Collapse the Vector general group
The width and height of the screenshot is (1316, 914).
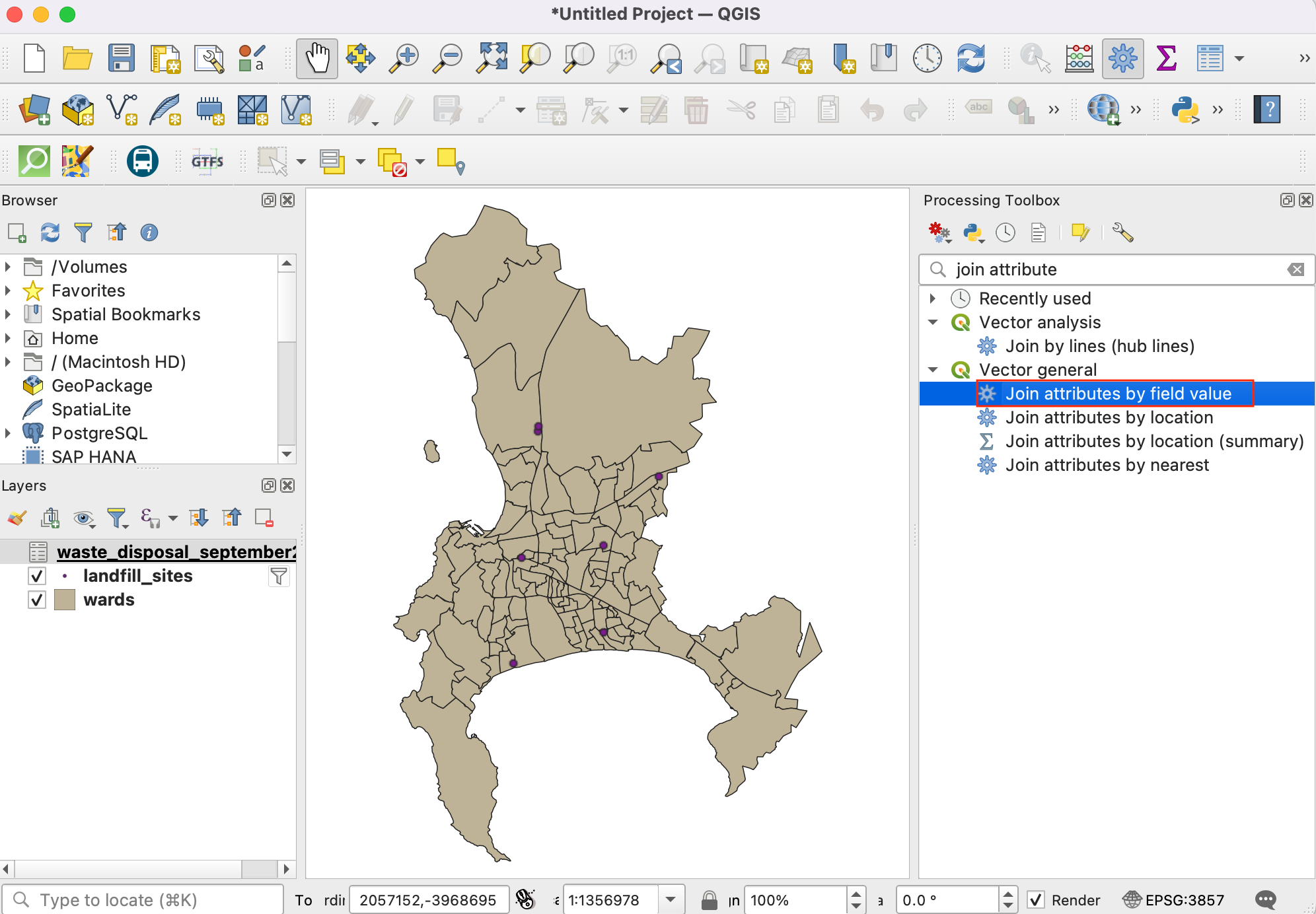(x=933, y=370)
